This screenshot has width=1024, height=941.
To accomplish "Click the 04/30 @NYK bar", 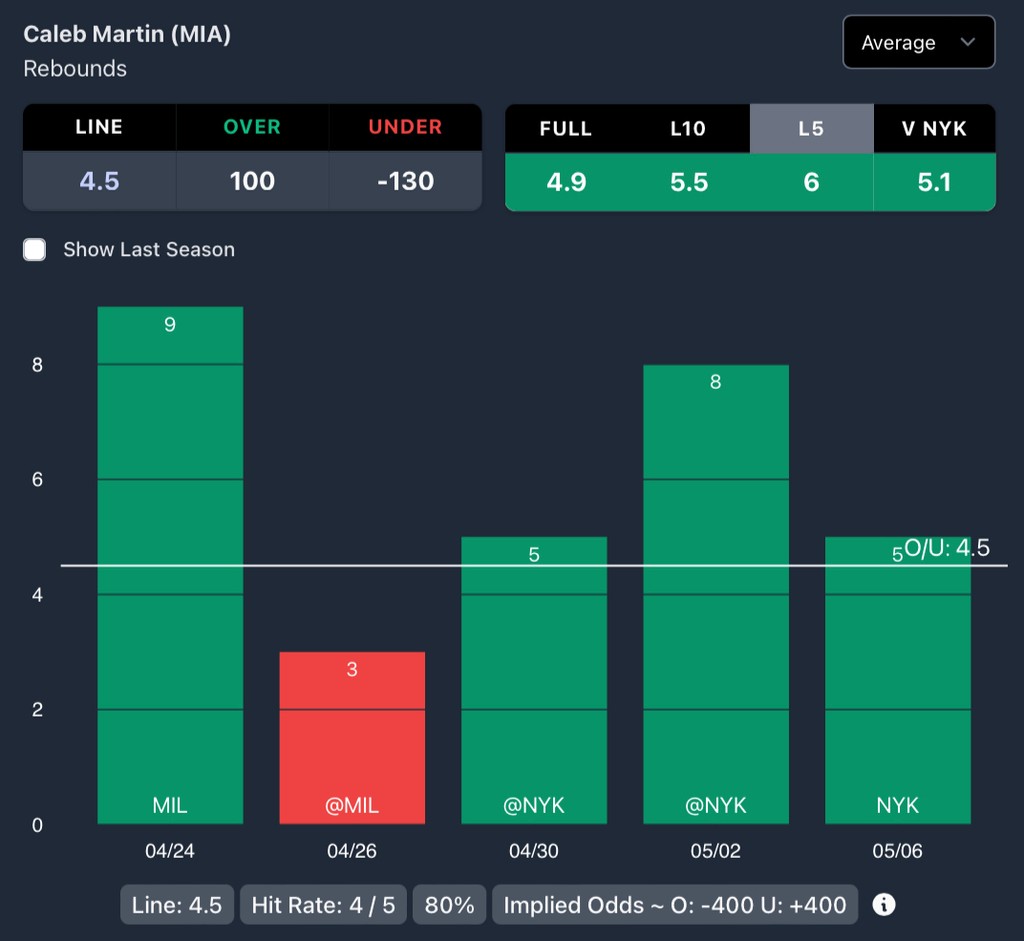I will click(x=534, y=680).
